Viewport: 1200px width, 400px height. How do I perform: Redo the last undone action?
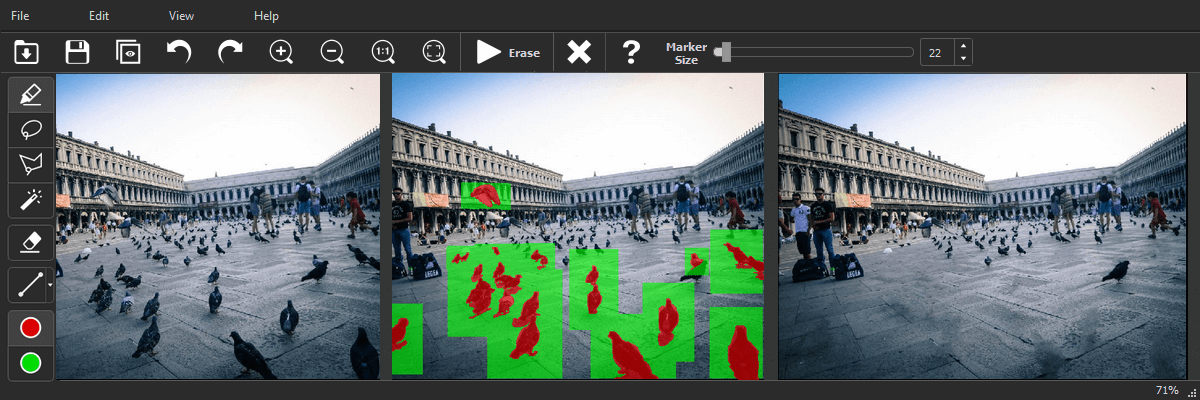click(230, 52)
